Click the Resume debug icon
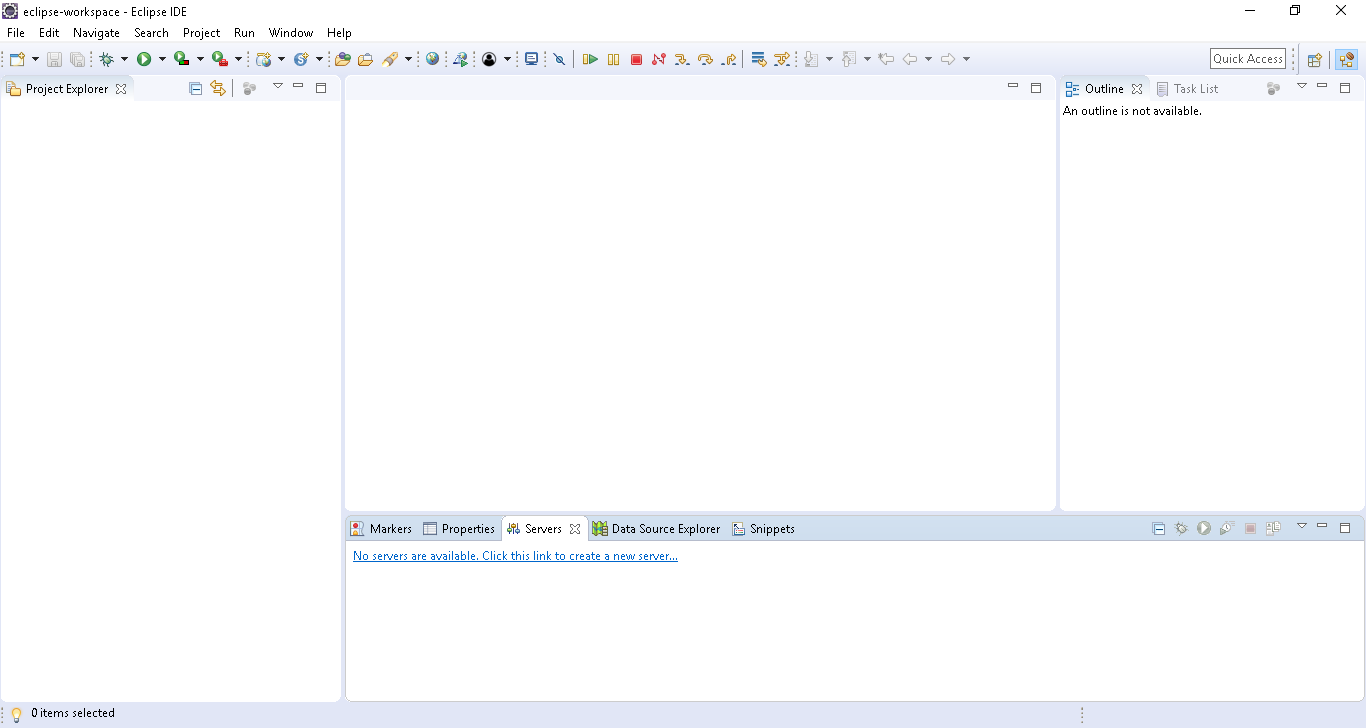This screenshot has width=1366, height=728. click(x=590, y=59)
